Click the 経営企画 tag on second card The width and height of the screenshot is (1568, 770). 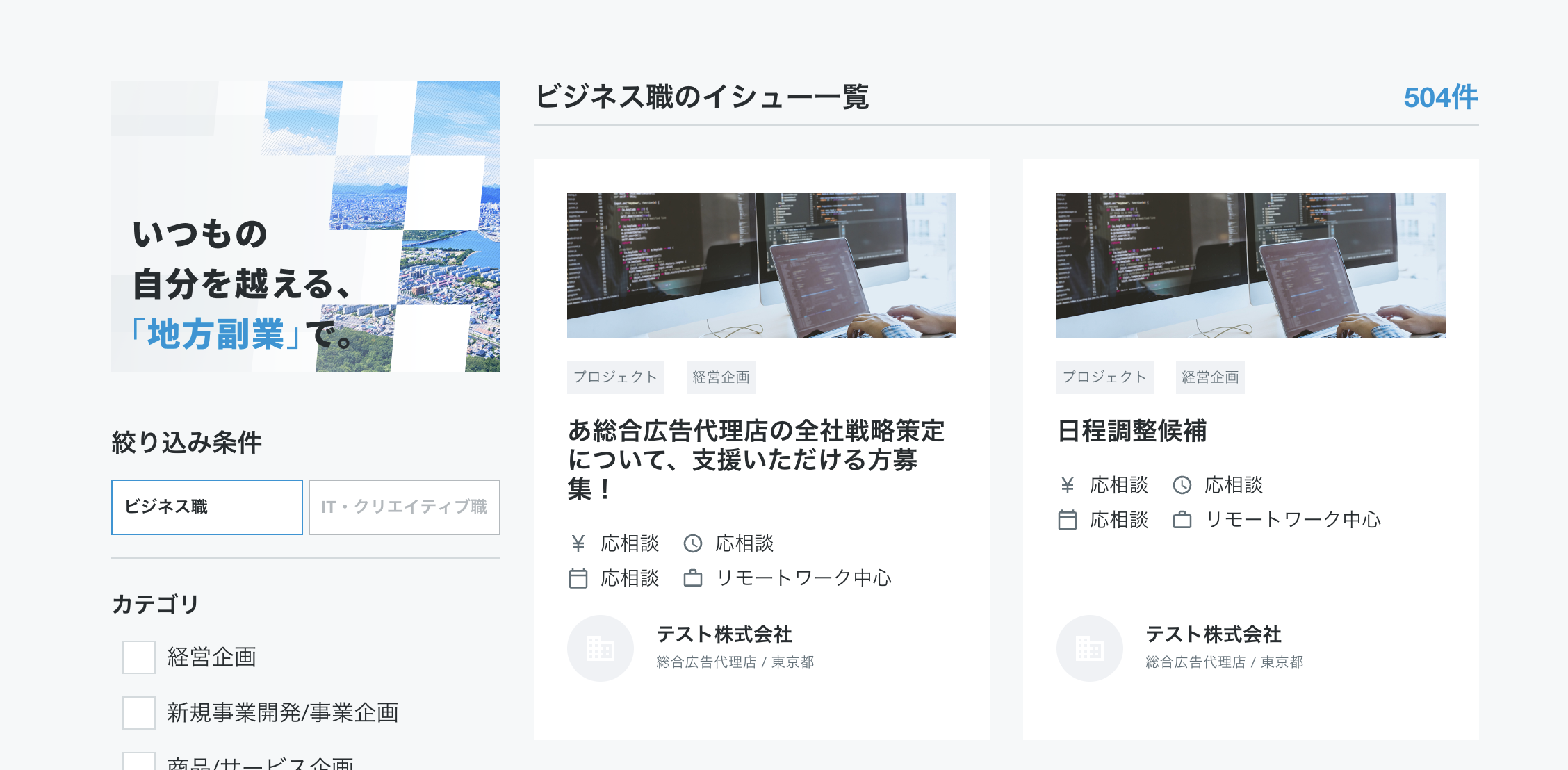point(1210,377)
